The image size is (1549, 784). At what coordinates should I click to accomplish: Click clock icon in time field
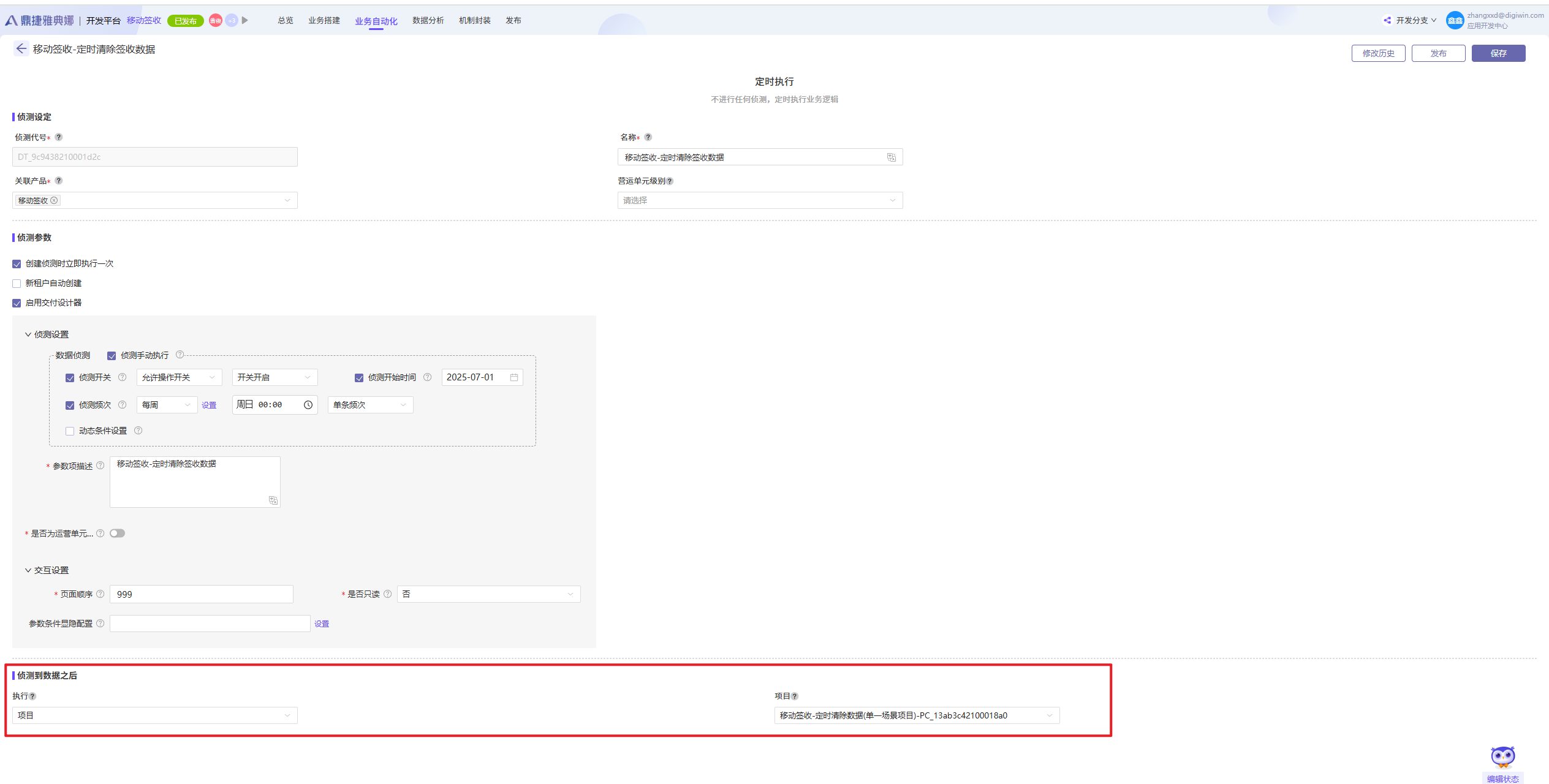click(308, 405)
